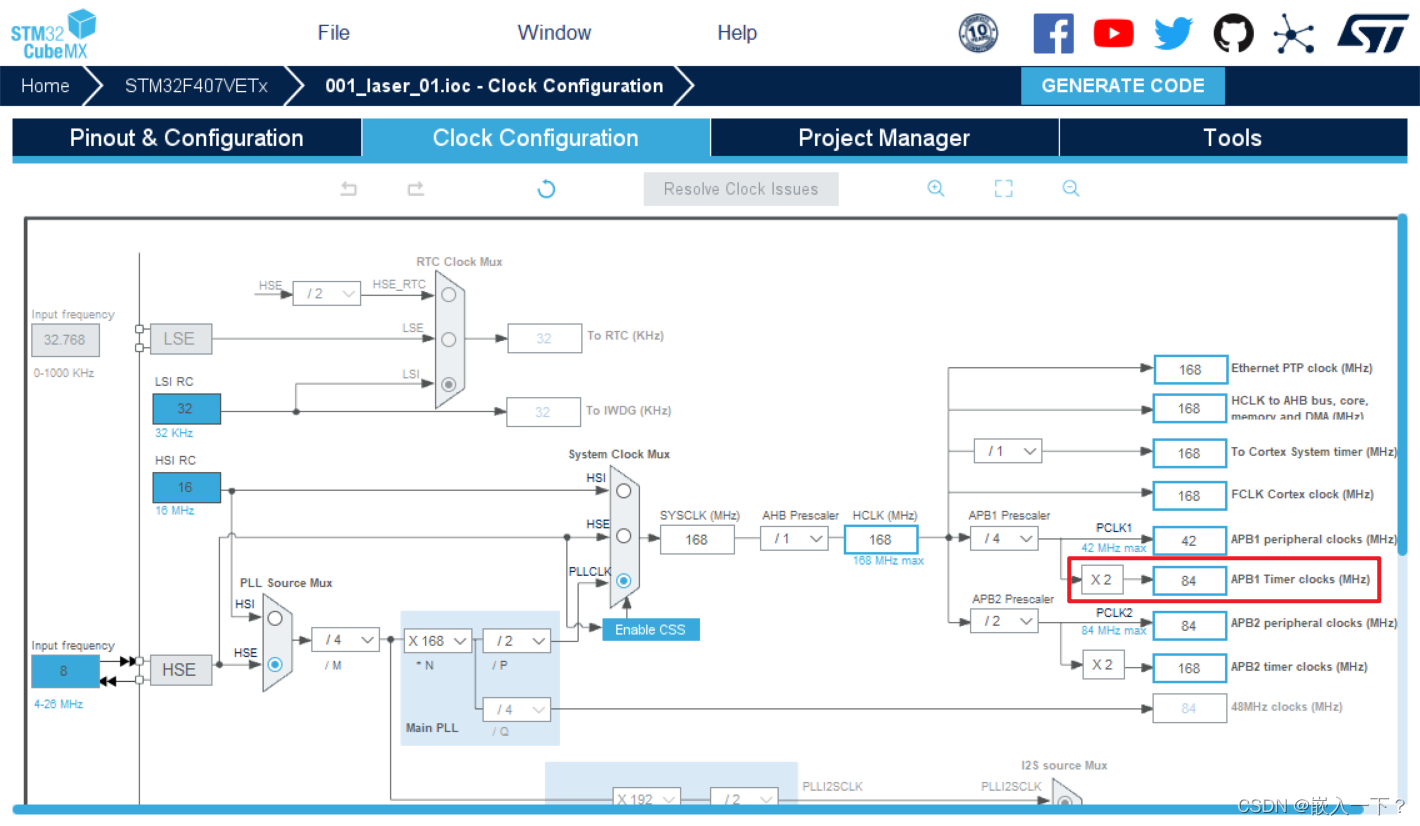Open the /P divider dropdown showing /2
Viewport: 1420px width, 826px height.
pyautogui.click(x=516, y=640)
